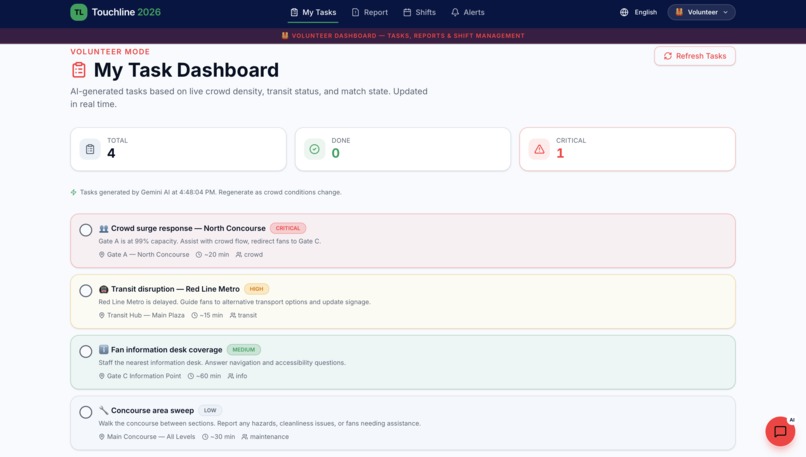The width and height of the screenshot is (806, 457).
Task: Open the Report tab
Action: [x=370, y=12]
